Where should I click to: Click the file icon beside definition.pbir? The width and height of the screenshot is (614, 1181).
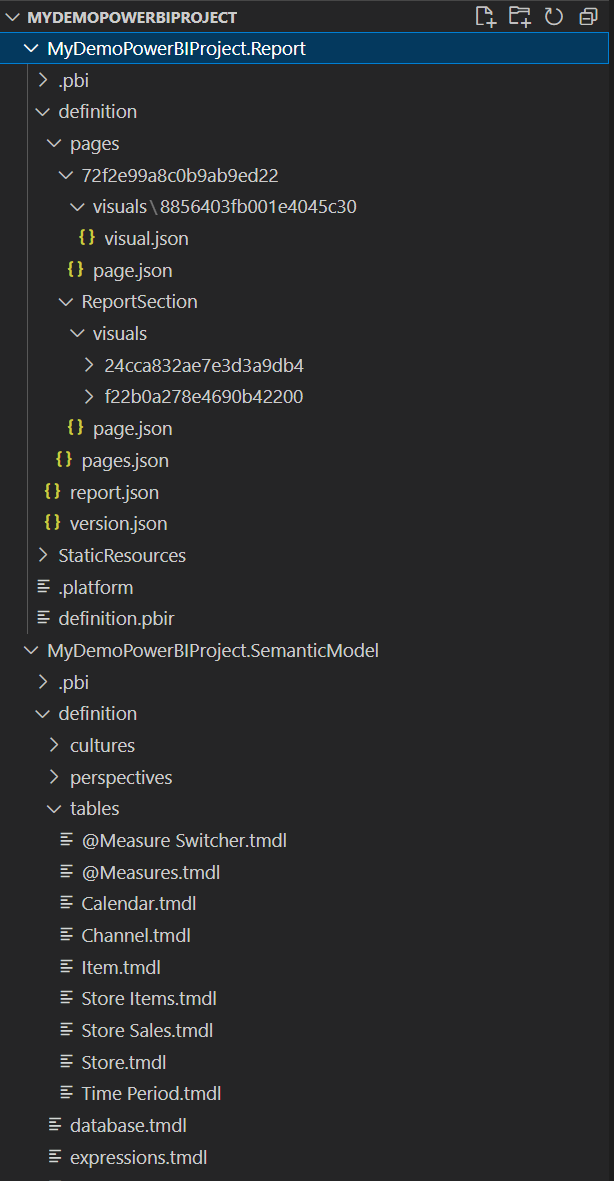42,618
